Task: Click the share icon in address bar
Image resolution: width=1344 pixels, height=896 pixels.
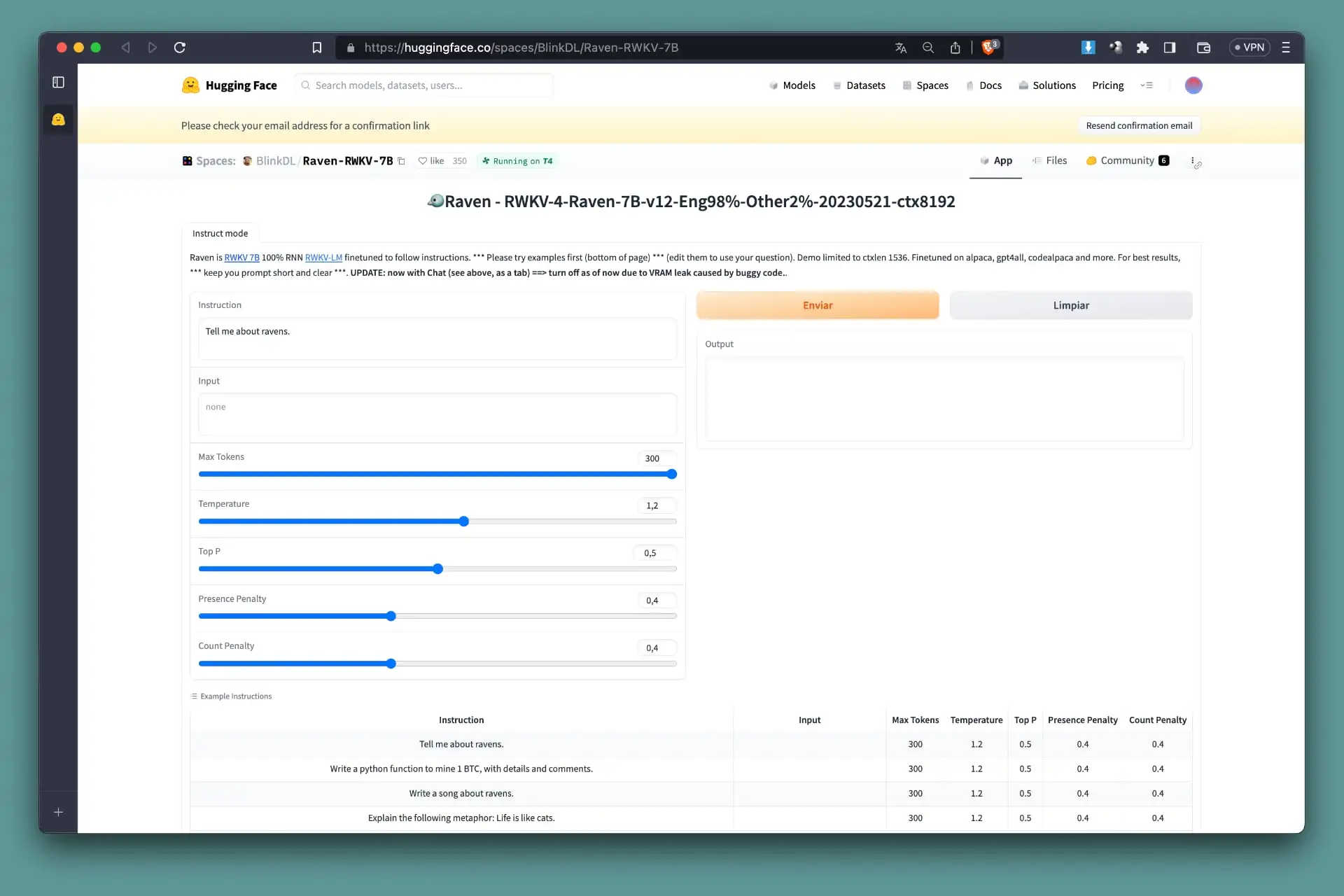Action: [x=955, y=48]
